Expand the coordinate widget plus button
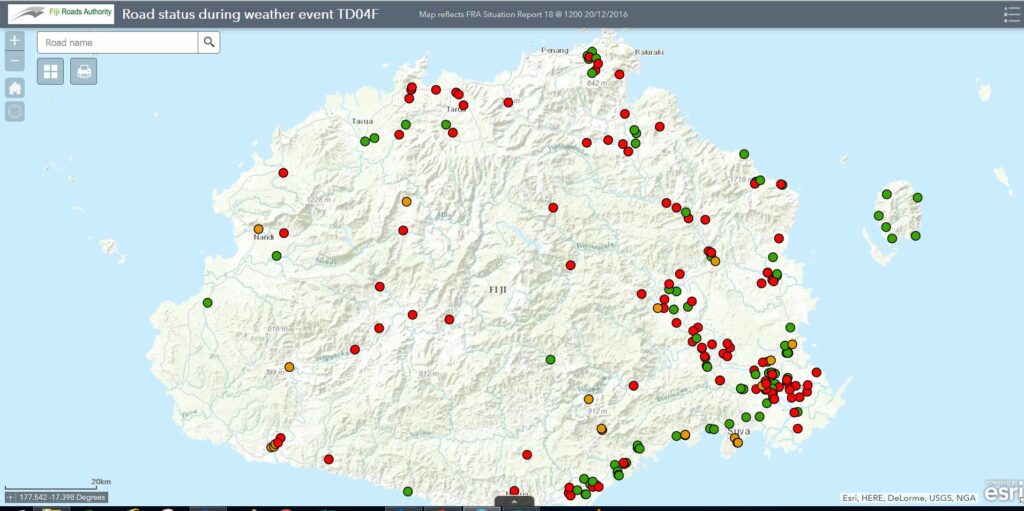The height and width of the screenshot is (511, 1024). point(10,497)
